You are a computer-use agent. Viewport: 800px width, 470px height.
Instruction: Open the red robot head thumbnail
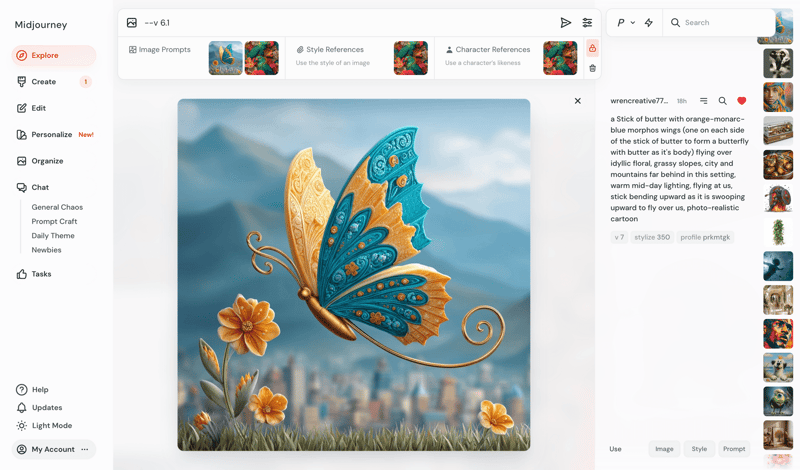pyautogui.click(x=778, y=198)
